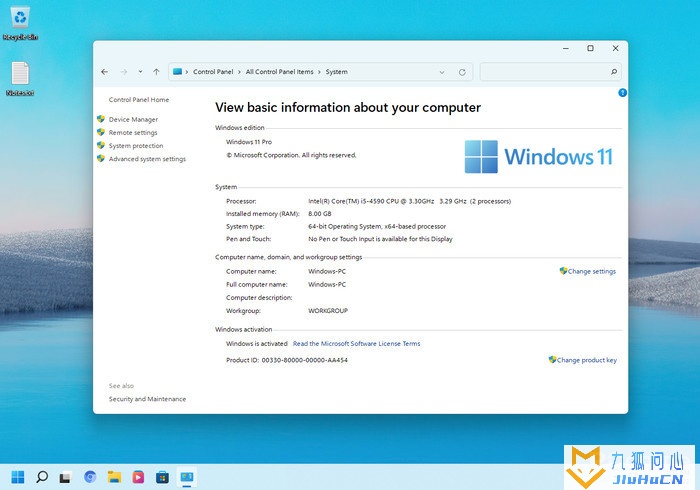700x490 pixels.
Task: Open Microsoft Store from taskbar
Action: tap(162, 477)
